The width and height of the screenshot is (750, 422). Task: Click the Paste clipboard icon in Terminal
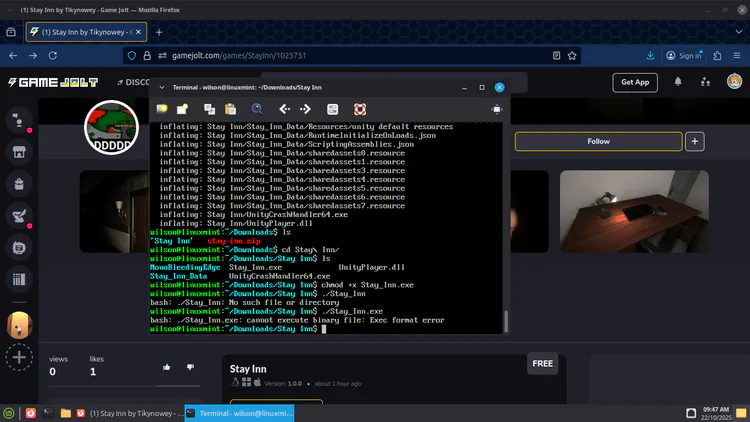[x=231, y=109]
